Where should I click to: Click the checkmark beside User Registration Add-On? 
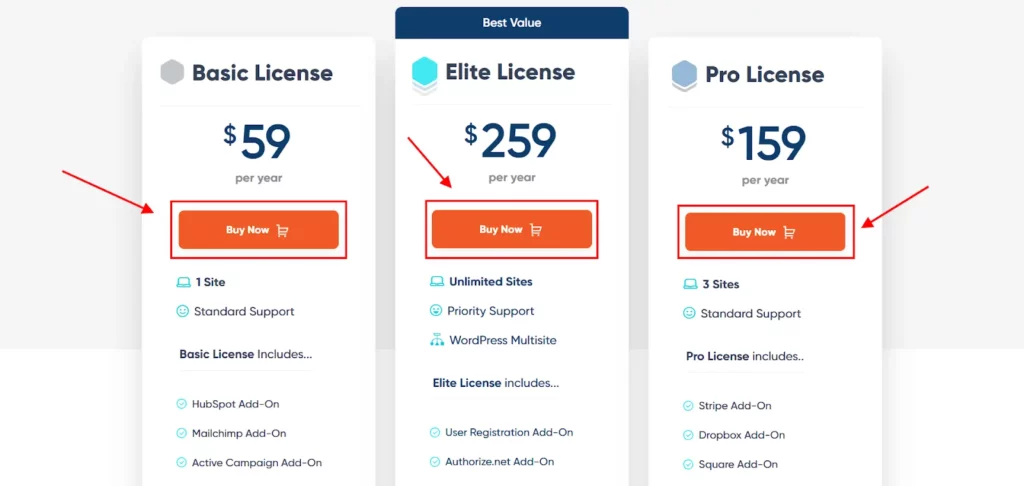pos(435,433)
